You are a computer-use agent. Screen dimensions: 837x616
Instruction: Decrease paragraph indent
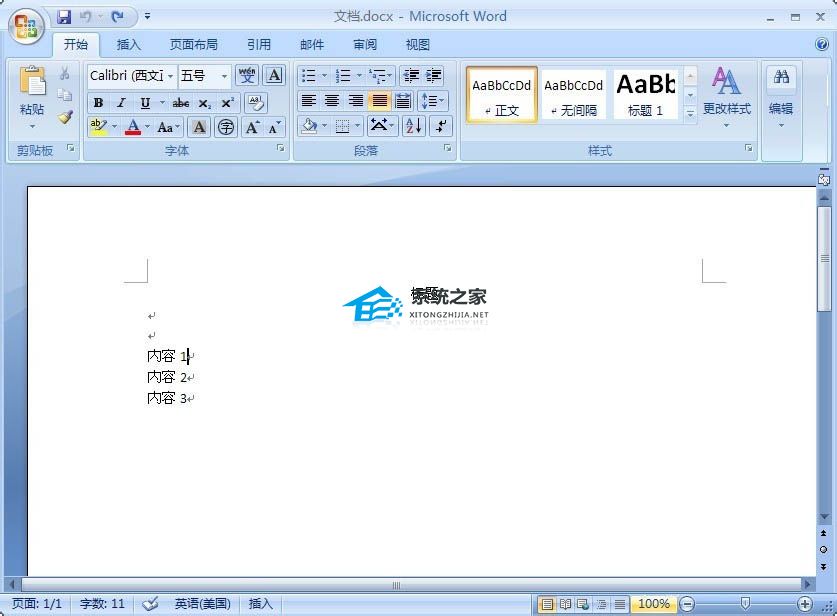(x=410, y=75)
